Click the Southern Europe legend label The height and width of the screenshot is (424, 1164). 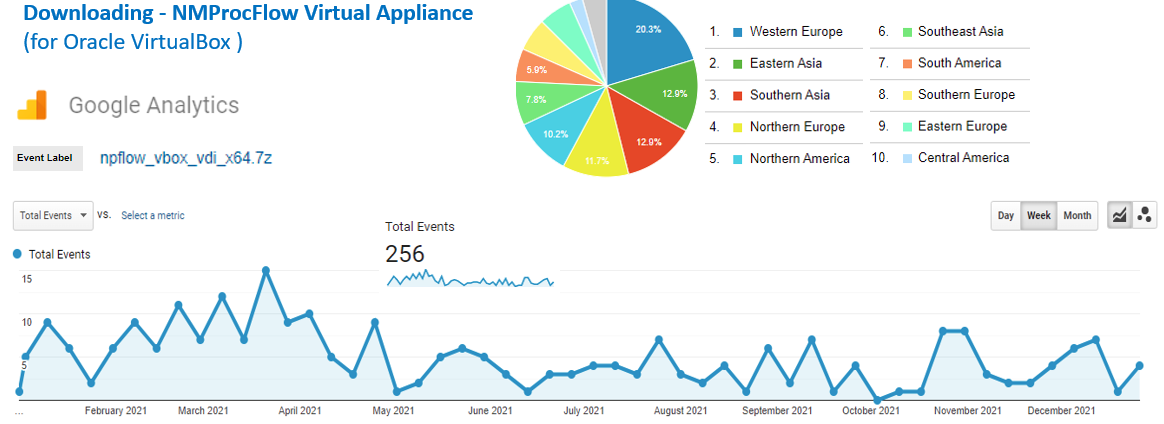[x=966, y=95]
